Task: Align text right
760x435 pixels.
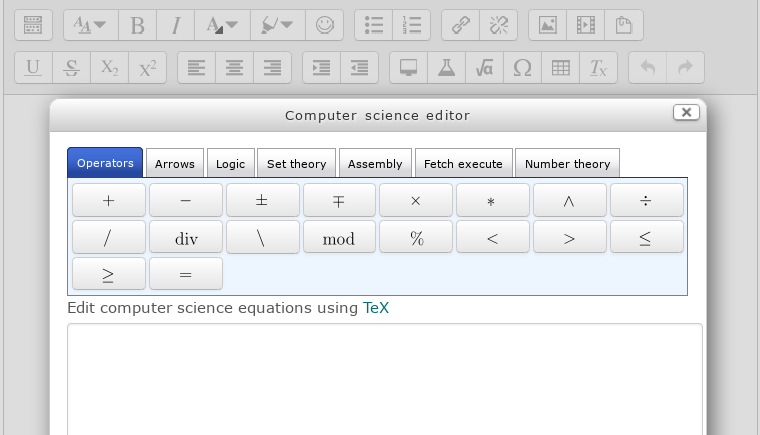Action: pyautogui.click(x=272, y=67)
